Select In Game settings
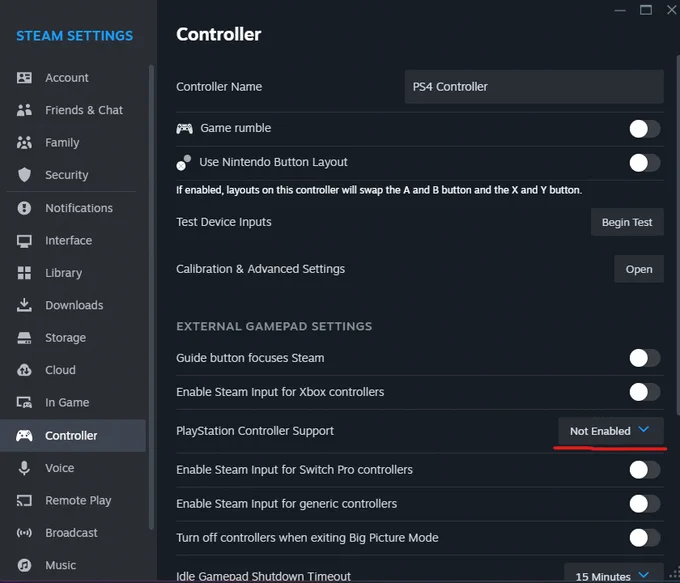680x583 pixels. click(73, 403)
